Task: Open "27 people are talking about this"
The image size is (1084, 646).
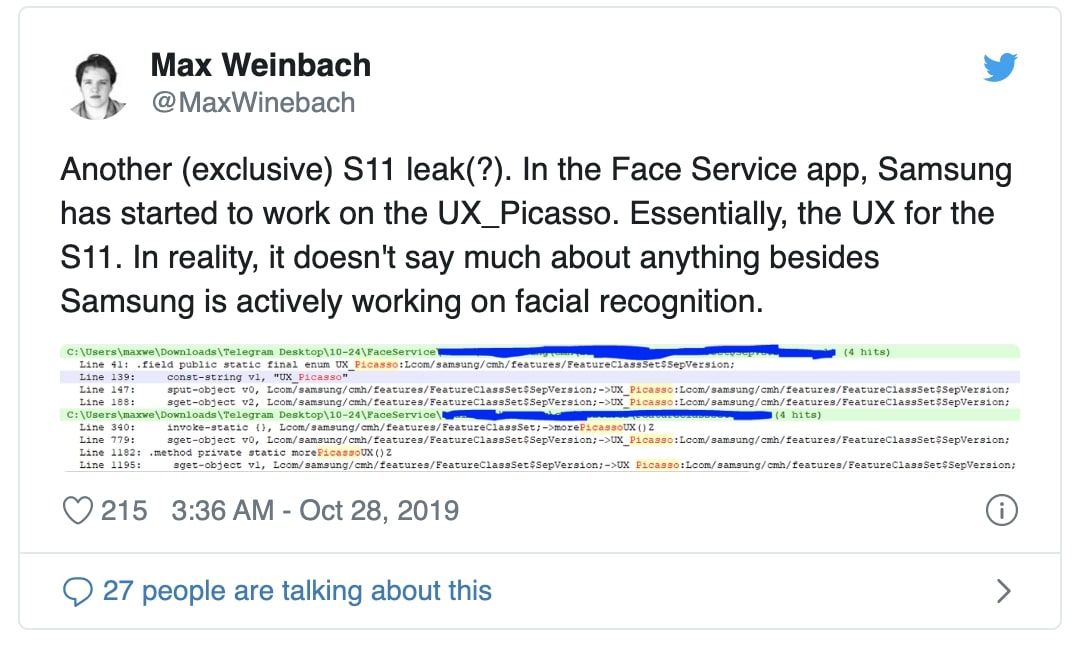Action: 297,591
